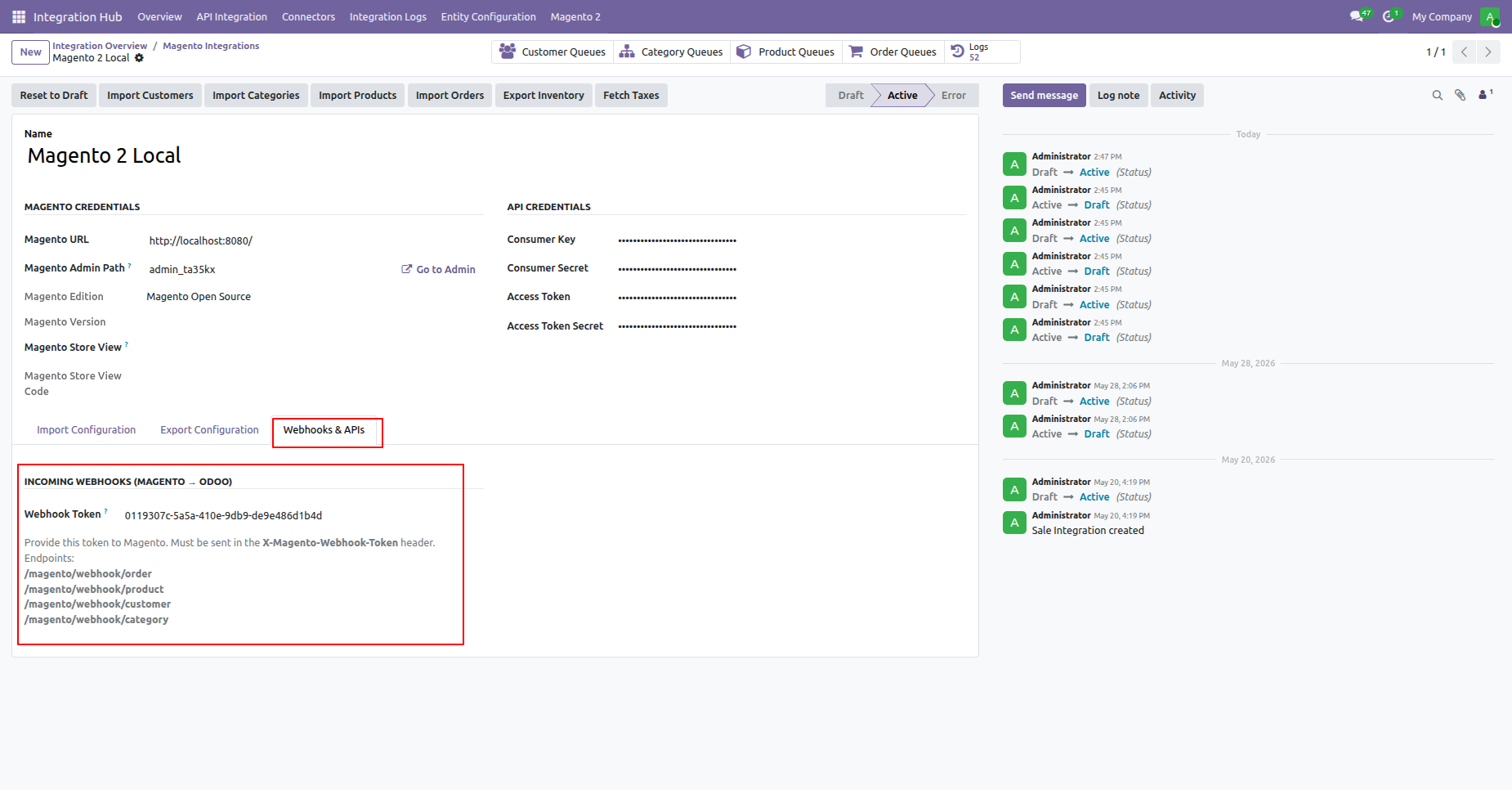This screenshot has height=790, width=1512.
Task: Edit the Magento Admin Path field
Action: [270, 269]
